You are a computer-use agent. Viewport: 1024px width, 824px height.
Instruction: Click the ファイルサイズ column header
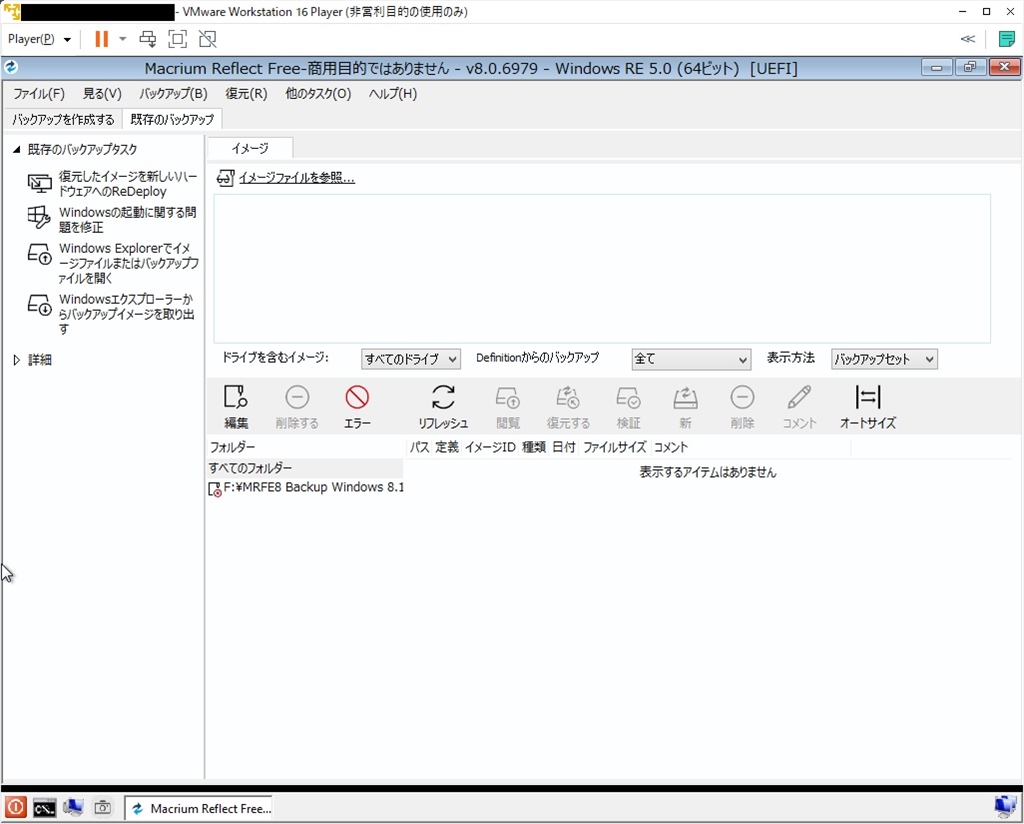[615, 447]
